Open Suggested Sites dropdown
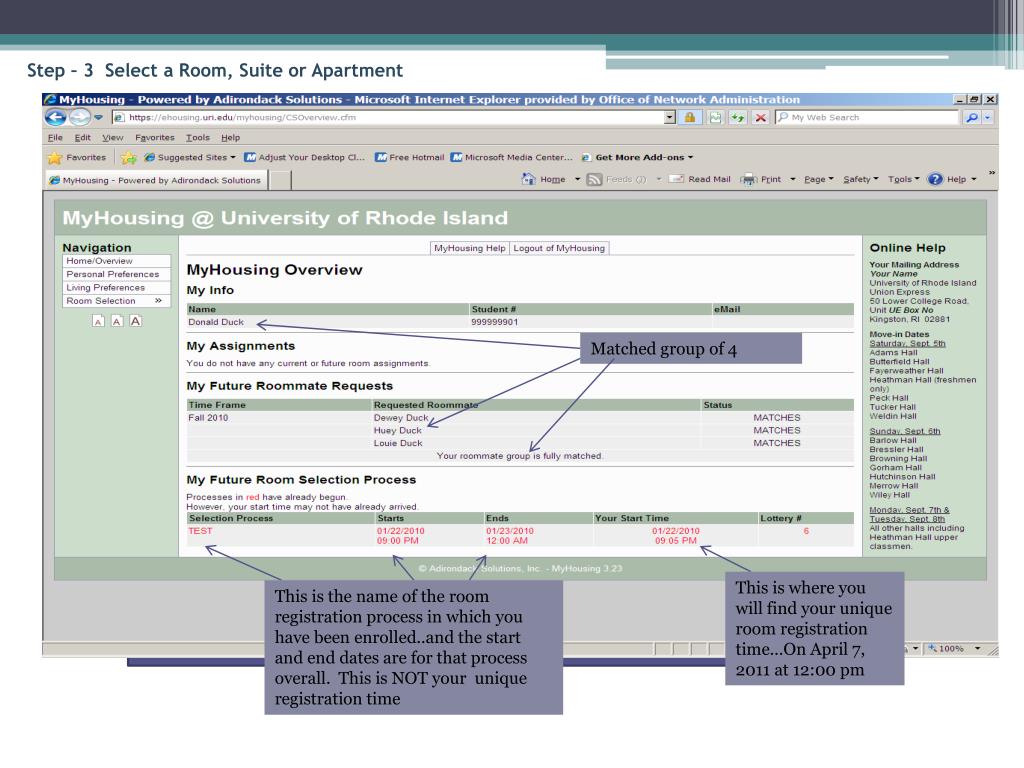The height and width of the screenshot is (768, 1024). [190, 157]
